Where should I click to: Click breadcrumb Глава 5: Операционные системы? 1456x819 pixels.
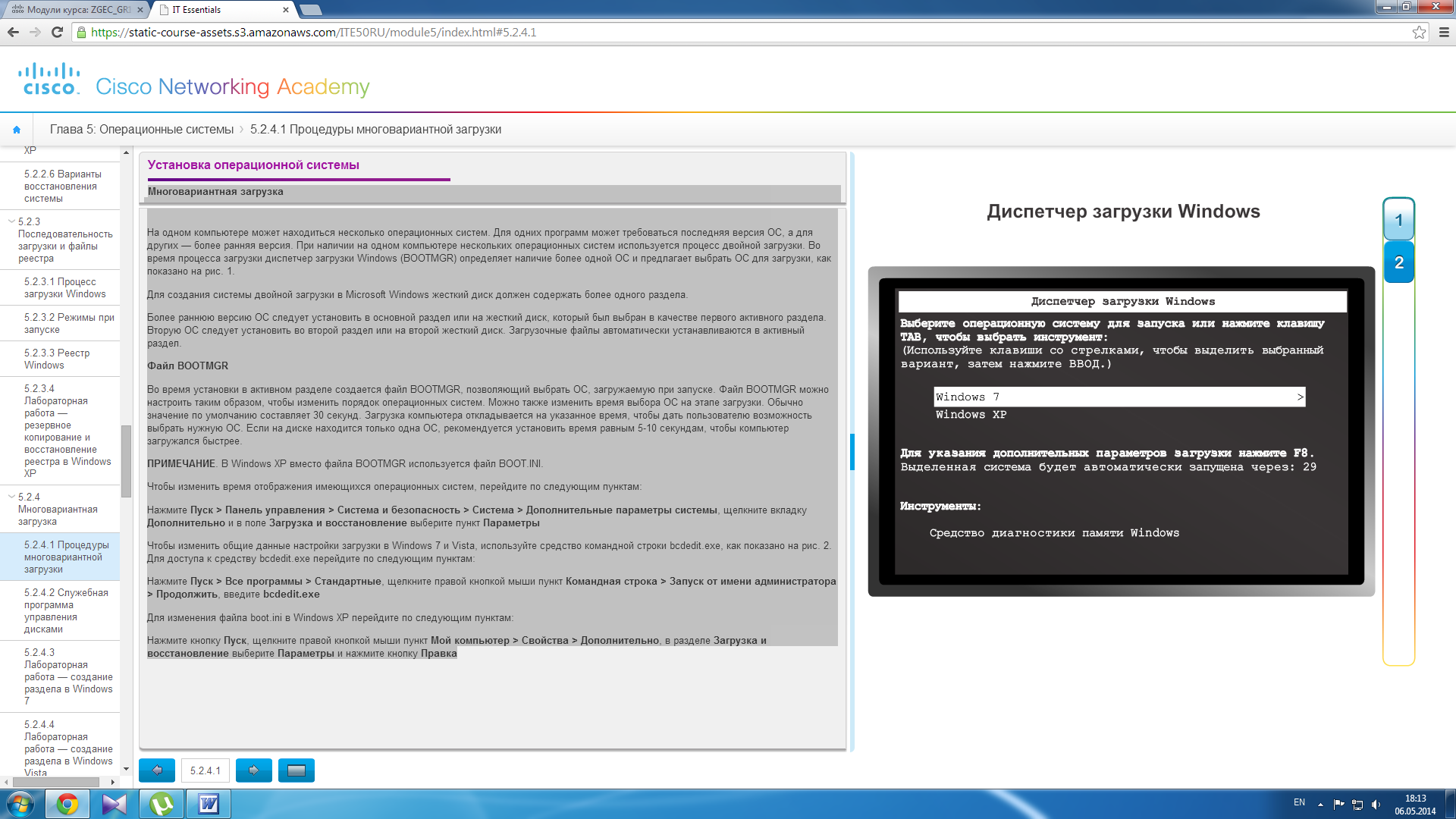142,130
